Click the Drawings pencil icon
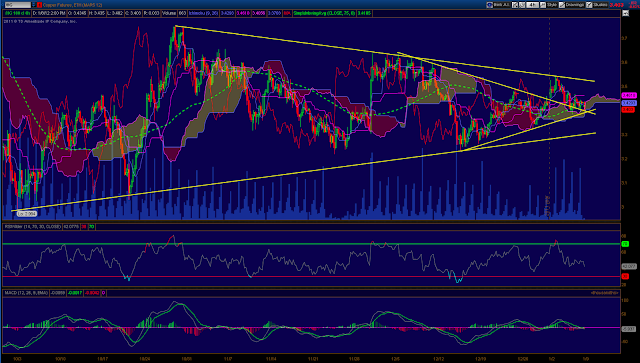The image size is (640, 363). click(x=562, y=5)
